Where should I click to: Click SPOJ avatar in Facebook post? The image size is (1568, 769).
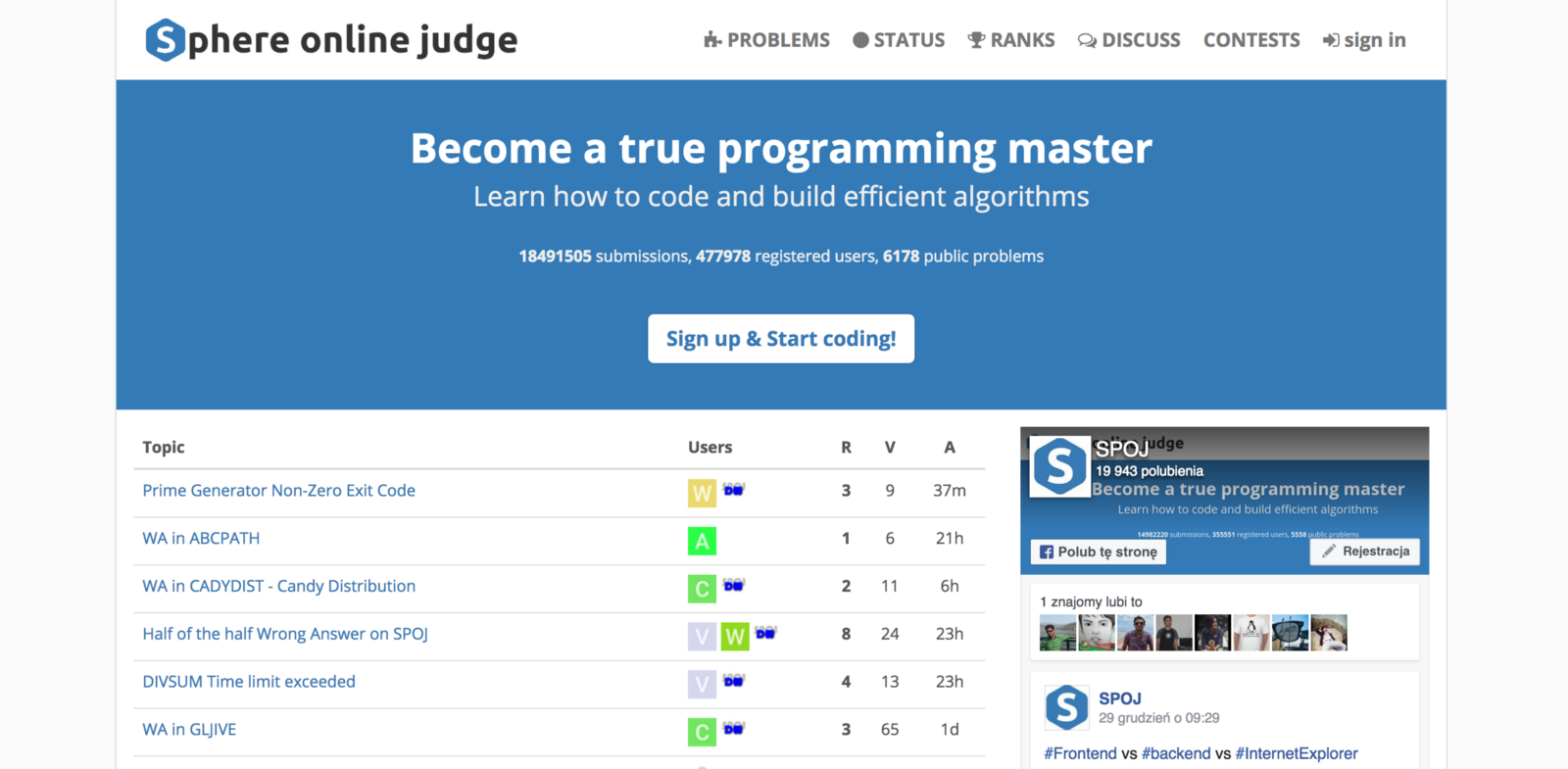coord(1066,707)
